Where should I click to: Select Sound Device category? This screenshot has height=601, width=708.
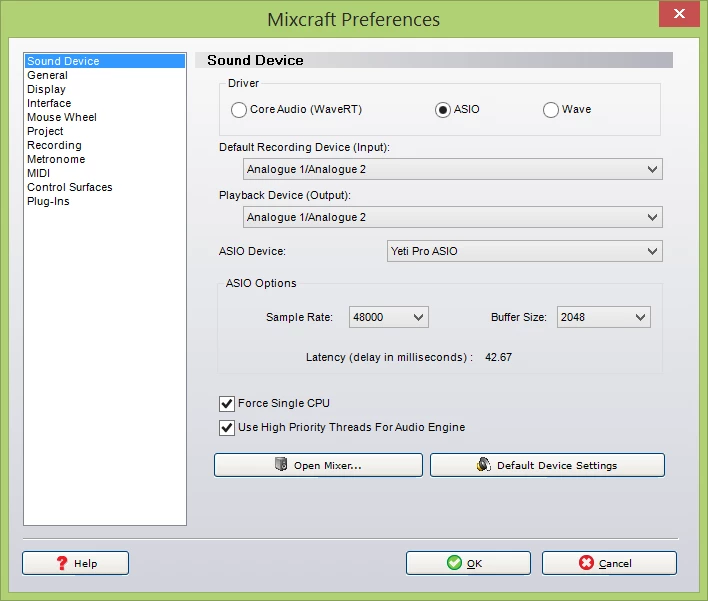point(105,61)
